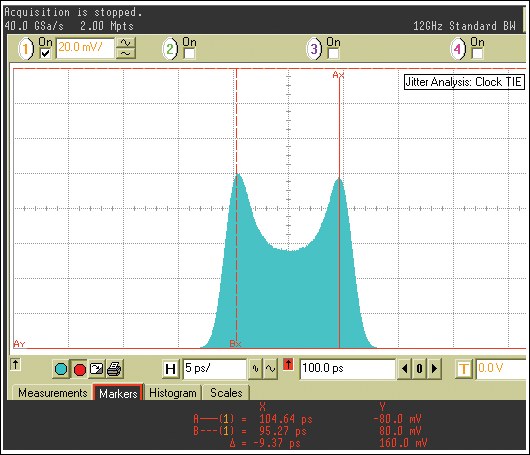This screenshot has height=455, width=530.
Task: Enable the channel 2 On checkbox
Action: click(x=189, y=53)
